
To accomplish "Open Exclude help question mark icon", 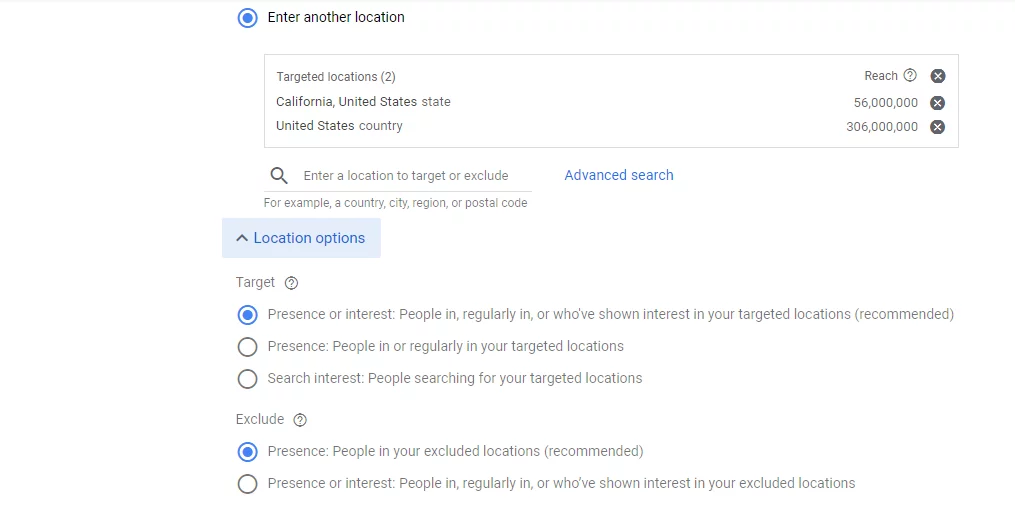I will 300,420.
